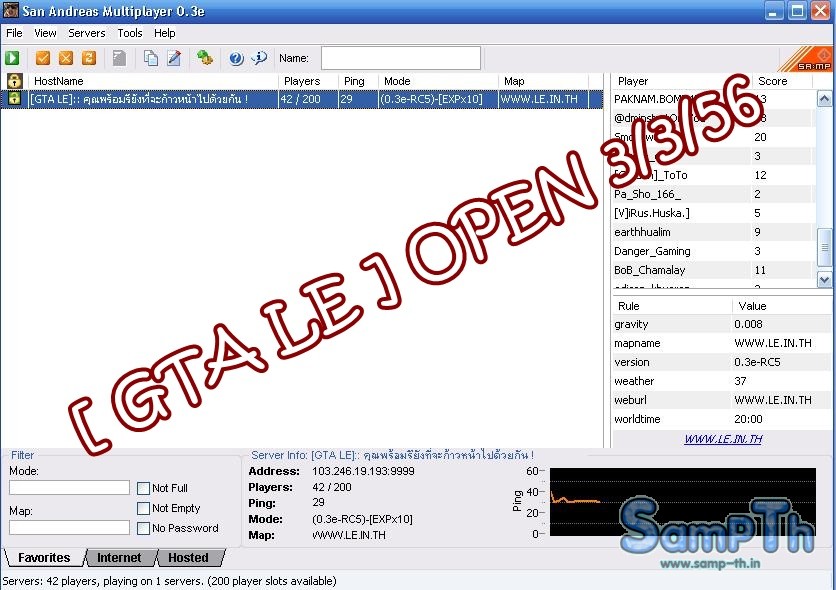Click the weather rule row
The width and height of the screenshot is (836, 590).
[722, 381]
